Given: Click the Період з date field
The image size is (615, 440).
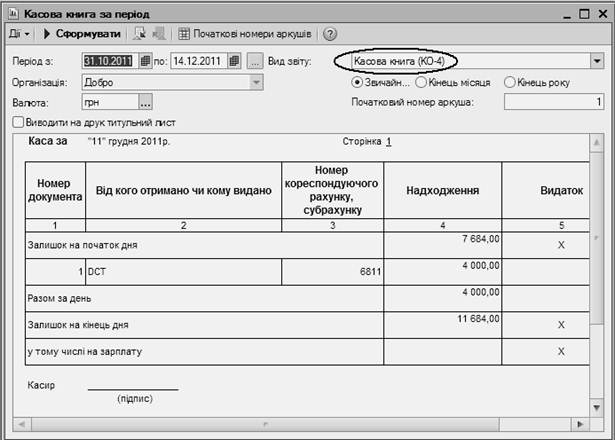Looking at the screenshot, I should coord(110,61).
